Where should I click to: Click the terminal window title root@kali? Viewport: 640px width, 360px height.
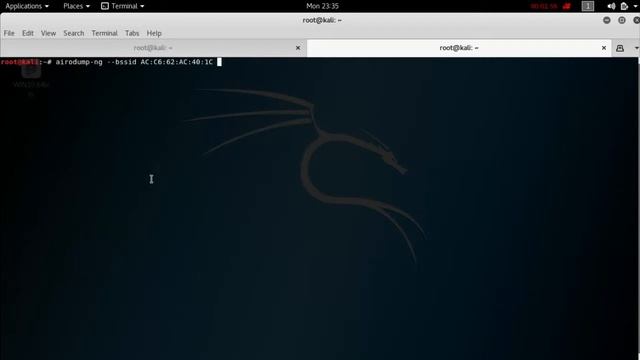click(x=322, y=20)
